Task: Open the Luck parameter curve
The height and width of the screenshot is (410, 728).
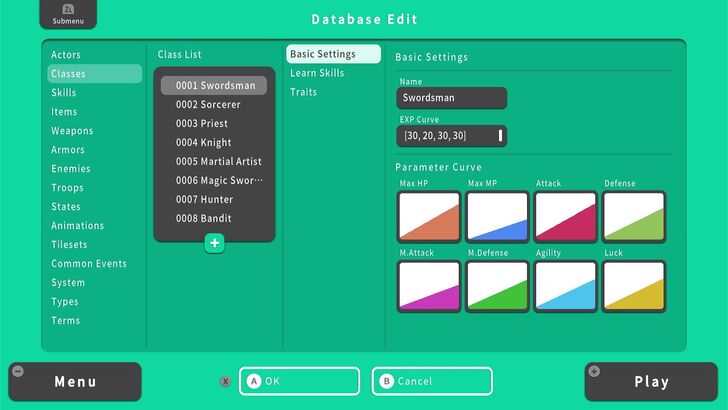Action: tap(634, 286)
